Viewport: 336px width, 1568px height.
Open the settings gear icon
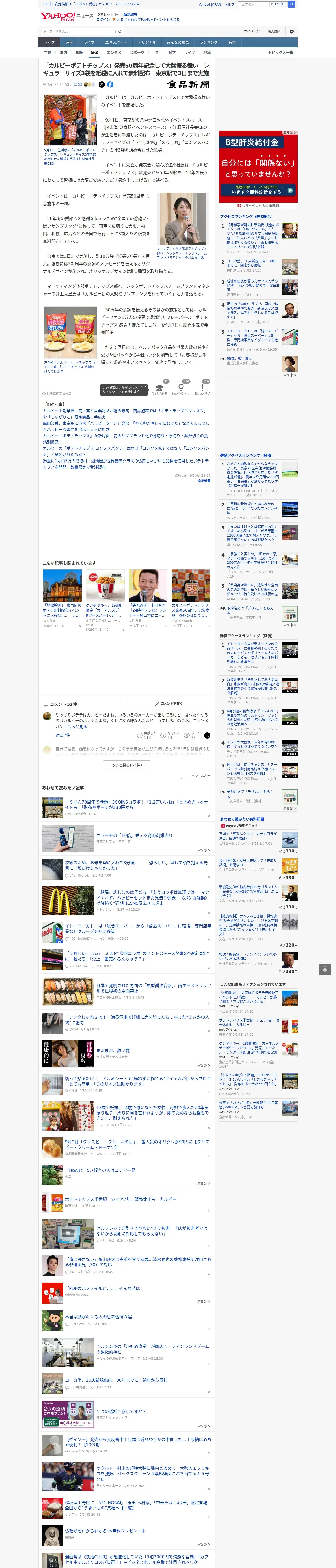point(292,31)
